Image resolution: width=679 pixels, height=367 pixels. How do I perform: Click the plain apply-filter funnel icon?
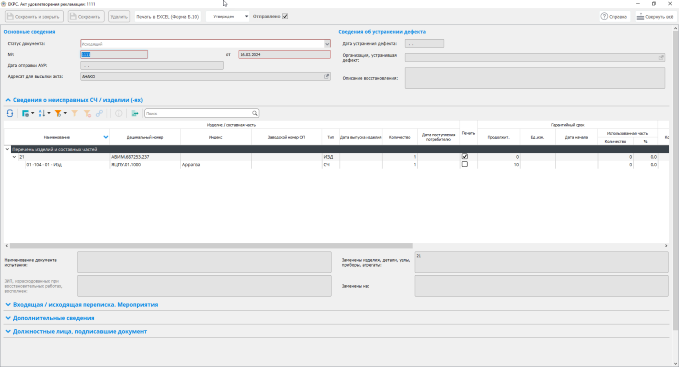coord(74,113)
